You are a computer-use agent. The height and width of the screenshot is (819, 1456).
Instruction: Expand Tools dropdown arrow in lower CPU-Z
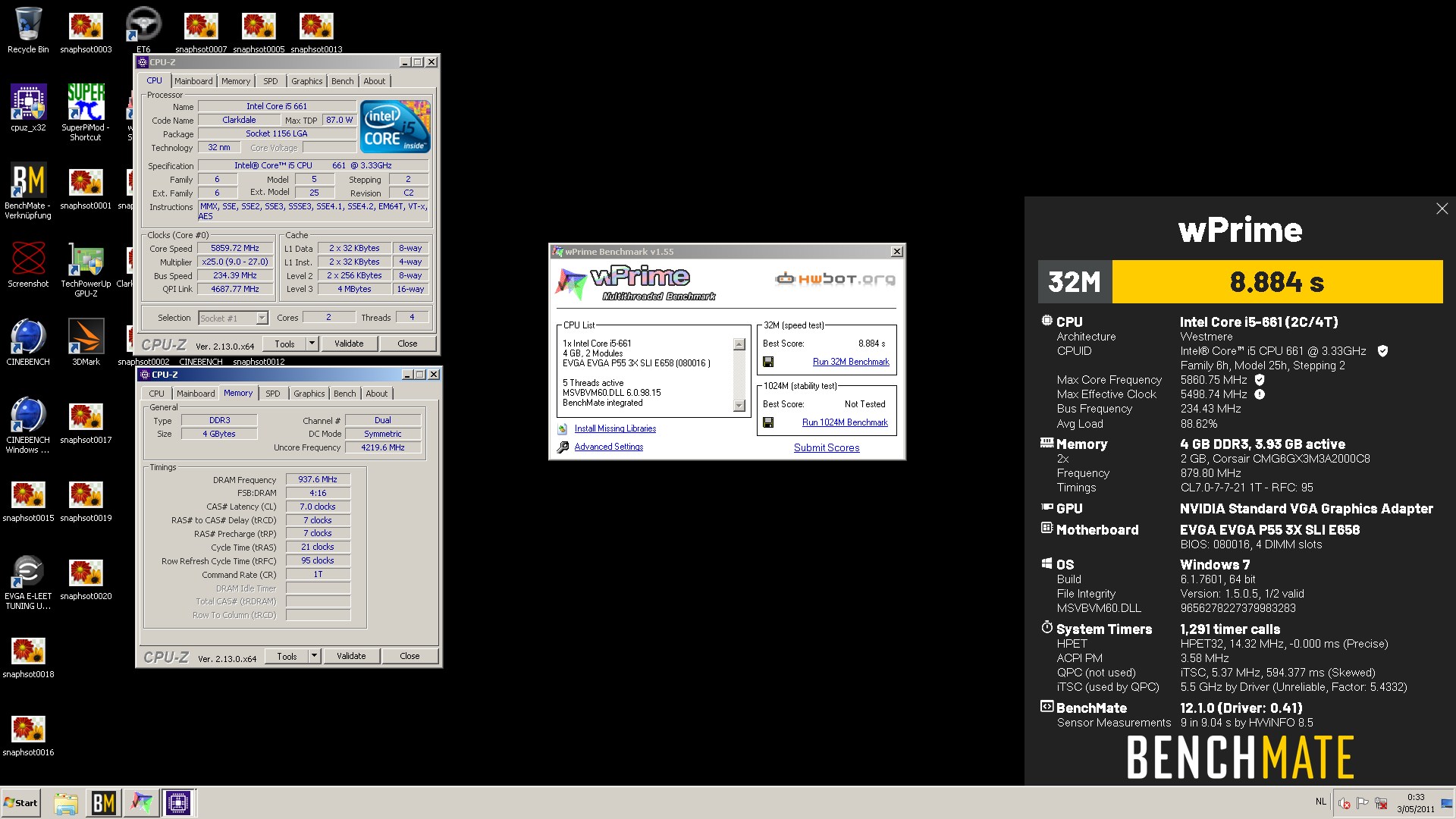pos(313,656)
